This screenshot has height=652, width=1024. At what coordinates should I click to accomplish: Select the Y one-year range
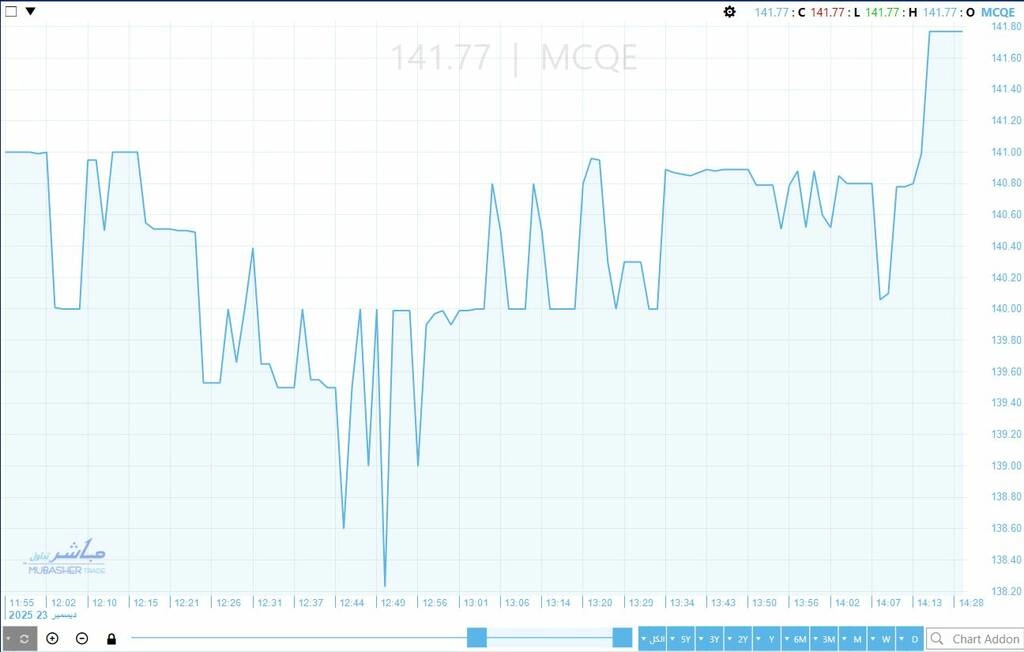tap(768, 639)
